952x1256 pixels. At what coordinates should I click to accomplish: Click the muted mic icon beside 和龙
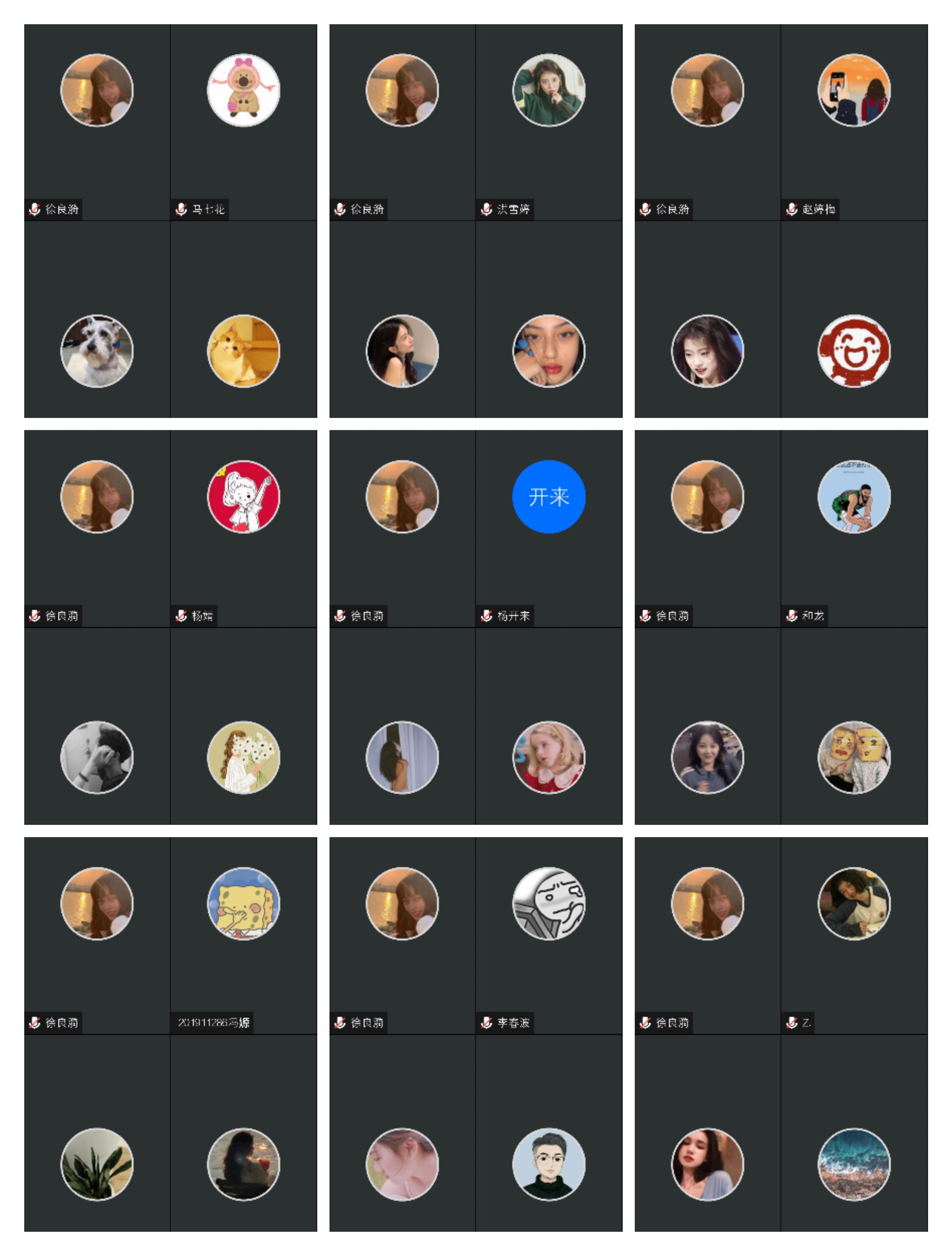click(x=792, y=616)
